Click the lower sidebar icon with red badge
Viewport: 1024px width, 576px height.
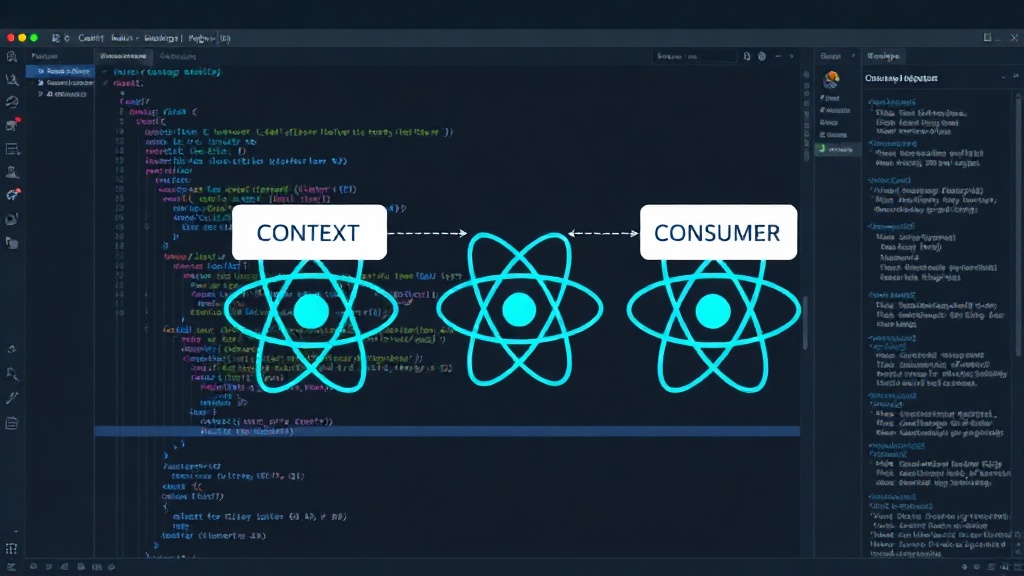(12, 195)
